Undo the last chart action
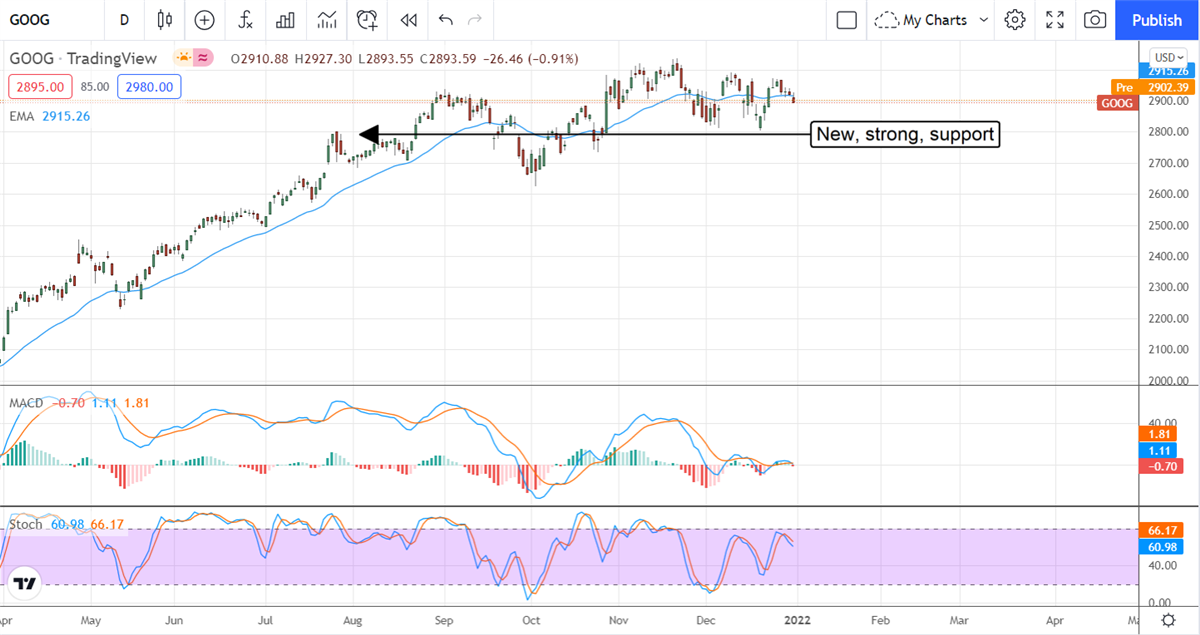Screen dimensions: 1200x635 (x=446, y=19)
